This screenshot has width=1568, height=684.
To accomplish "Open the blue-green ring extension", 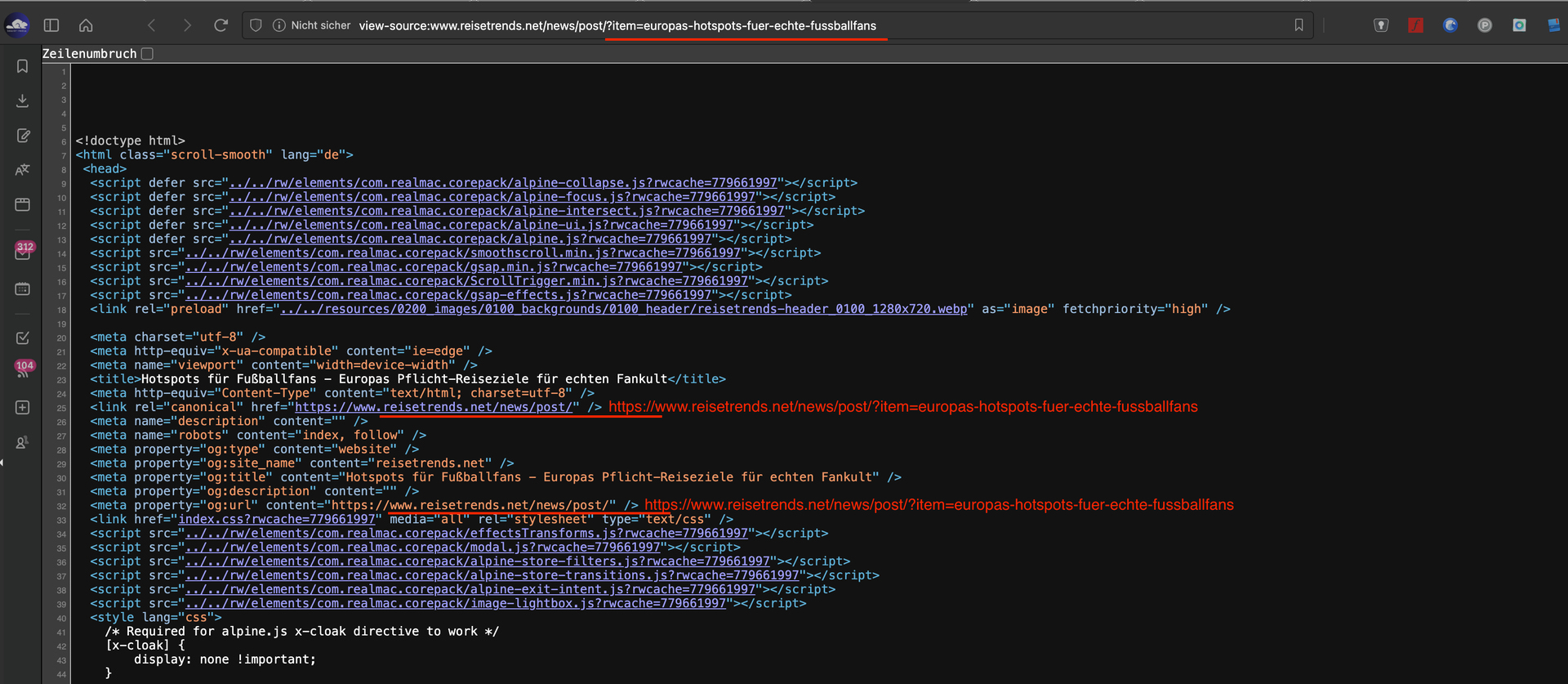I will pos(1519,25).
